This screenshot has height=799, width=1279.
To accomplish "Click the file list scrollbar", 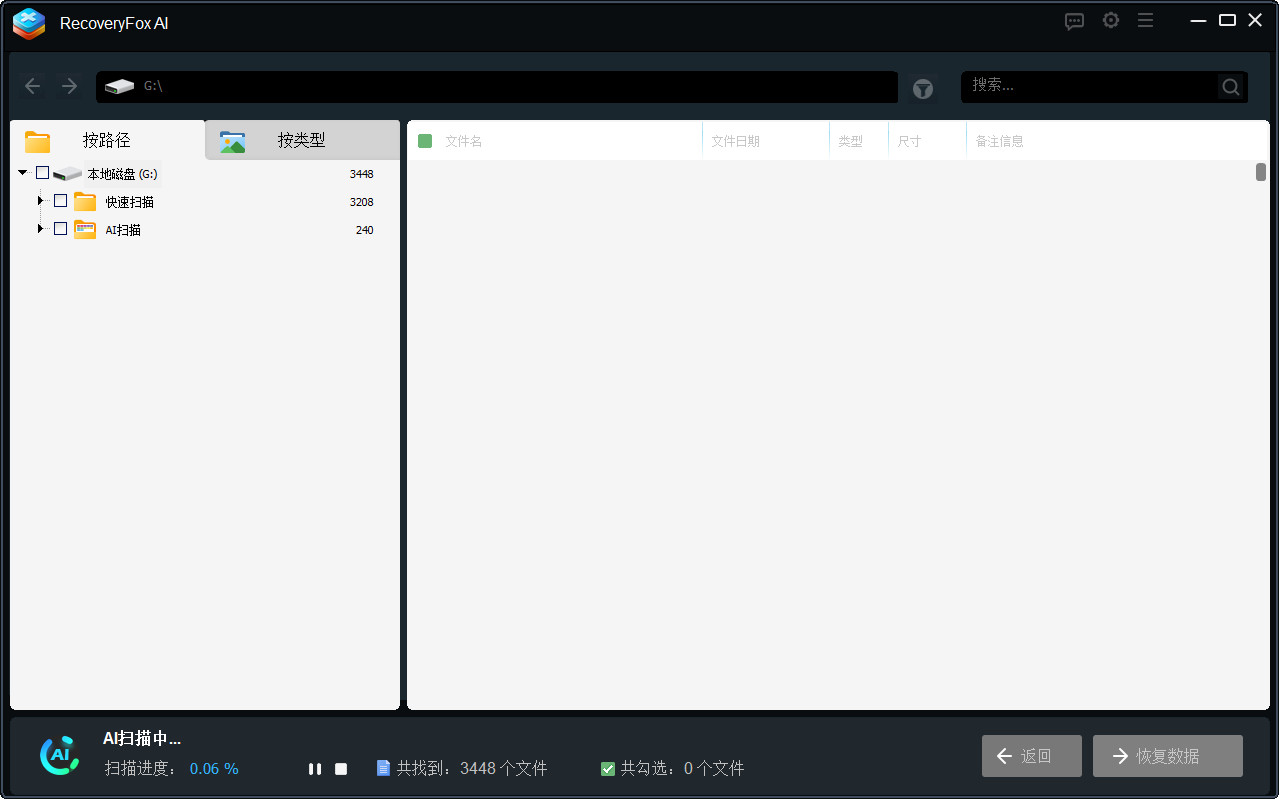I will pos(1262,172).
